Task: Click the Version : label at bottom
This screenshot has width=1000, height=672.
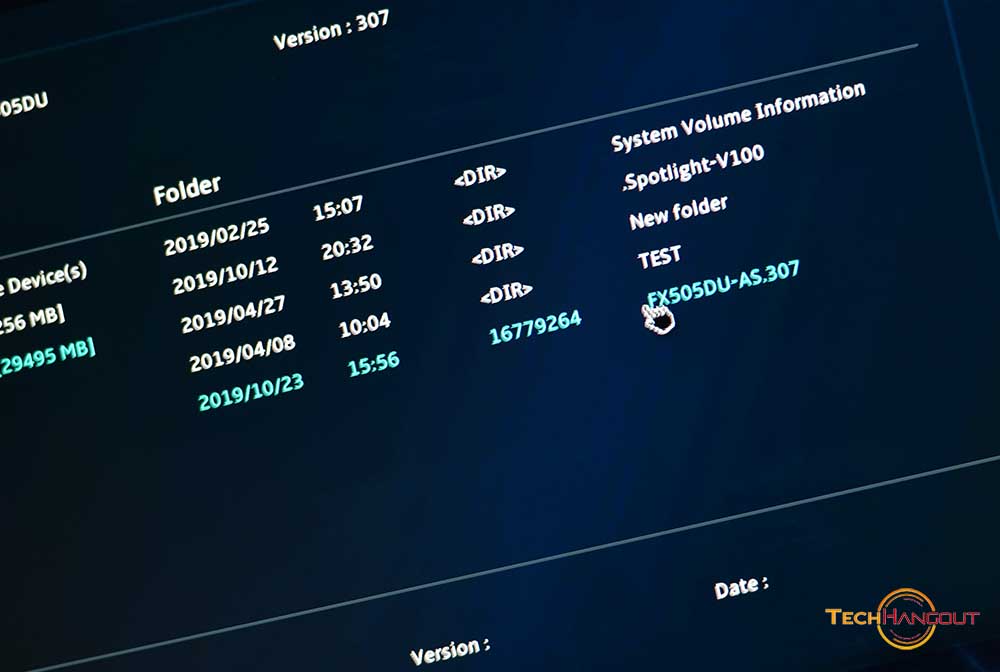Action: (x=450, y=651)
